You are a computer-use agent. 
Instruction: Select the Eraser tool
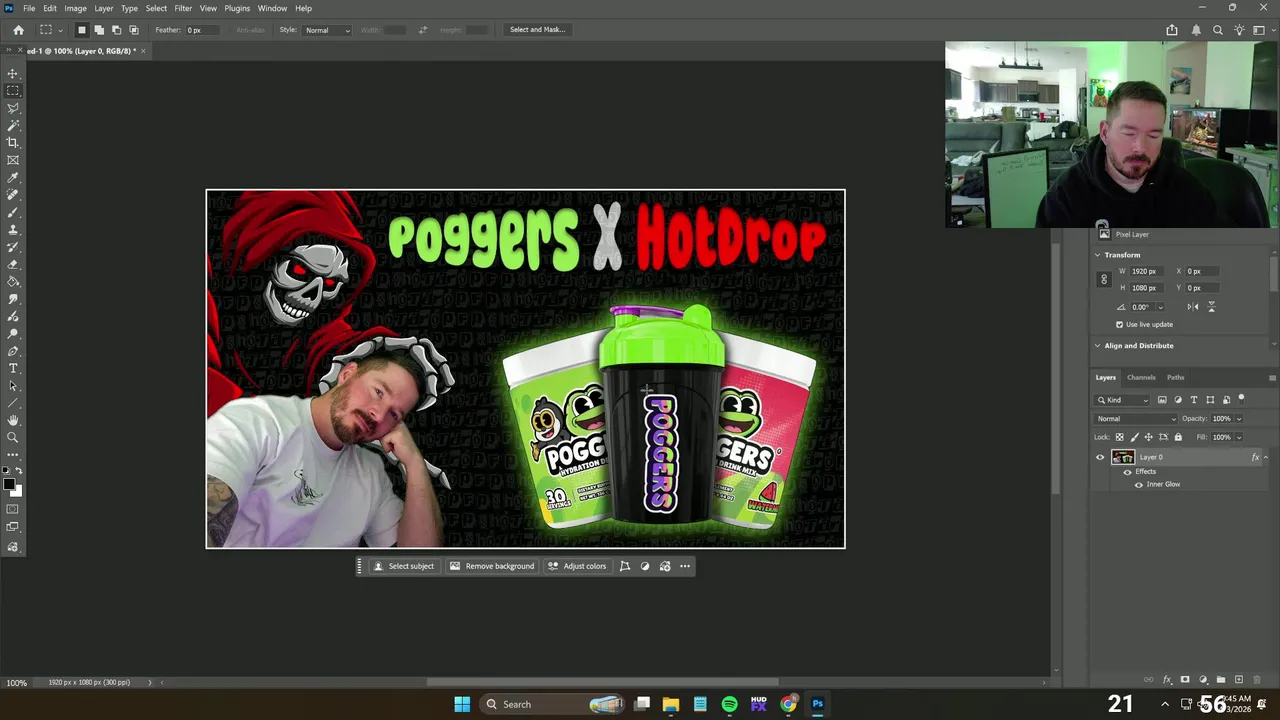(x=13, y=264)
